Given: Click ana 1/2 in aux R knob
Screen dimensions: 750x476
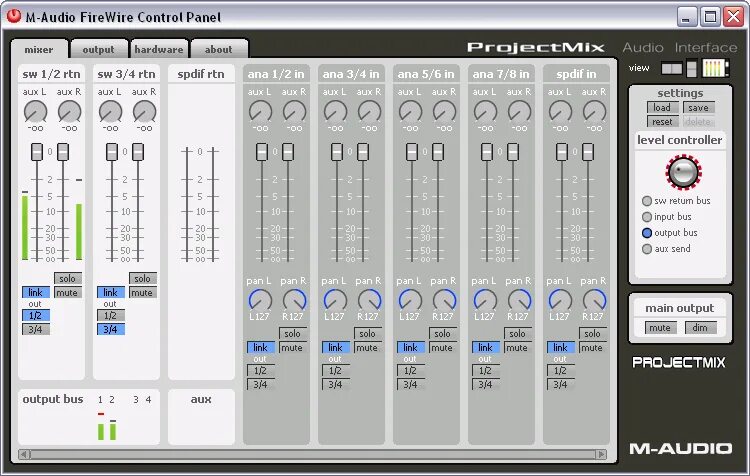Looking at the screenshot, I should tap(295, 112).
